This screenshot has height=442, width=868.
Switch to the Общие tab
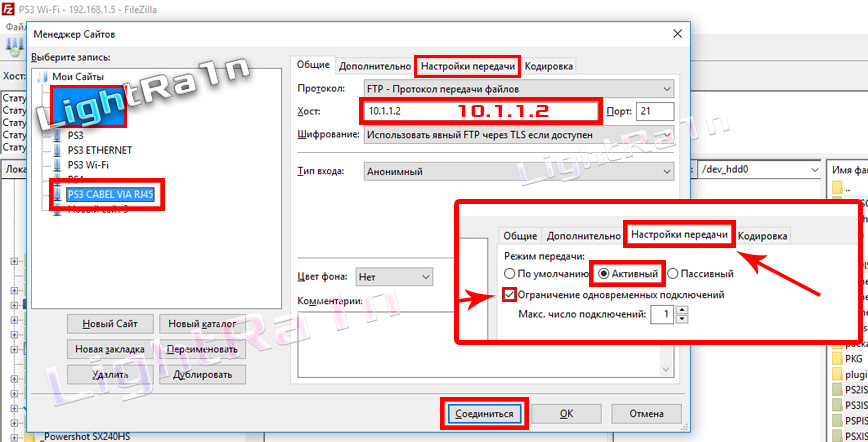[x=313, y=65]
